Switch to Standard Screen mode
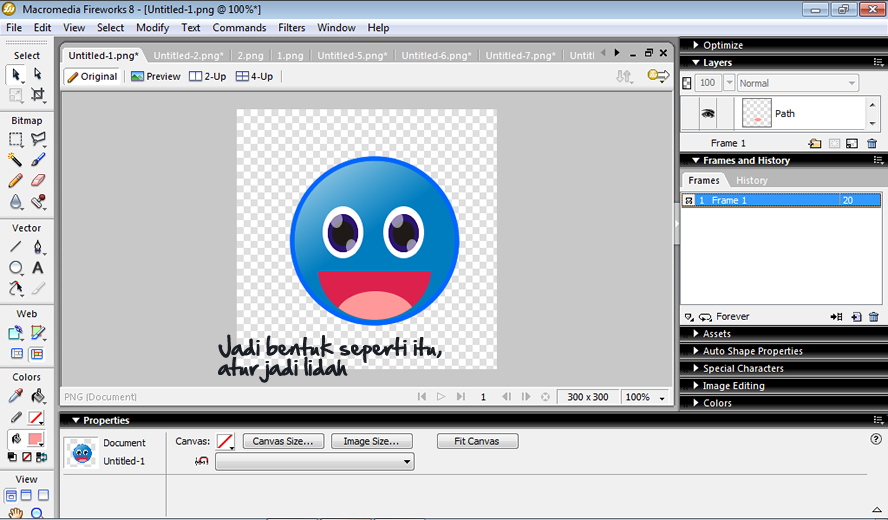This screenshot has height=520, width=888. (11, 496)
